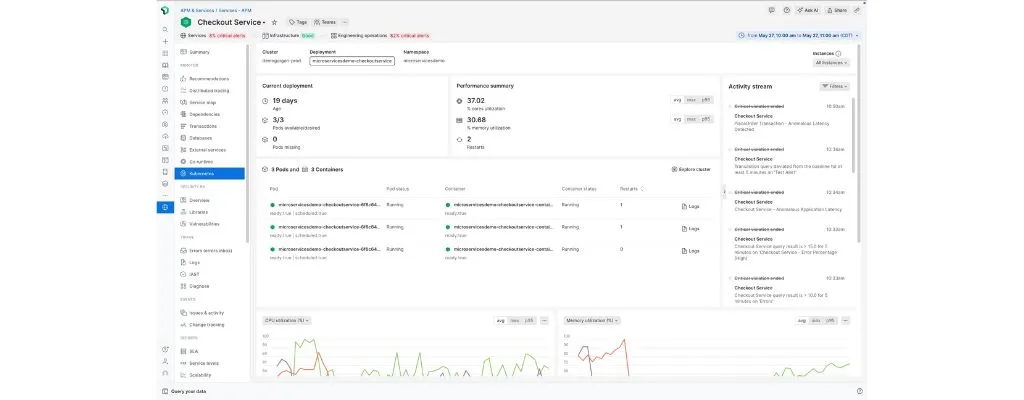Viewport: 1024px width, 400px height.
Task: Select p95 for cores utilization summary
Action: (x=706, y=100)
